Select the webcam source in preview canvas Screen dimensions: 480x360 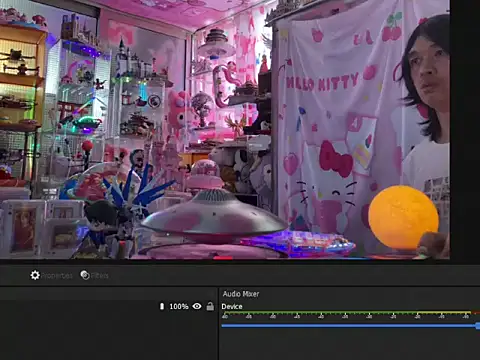pos(225,129)
